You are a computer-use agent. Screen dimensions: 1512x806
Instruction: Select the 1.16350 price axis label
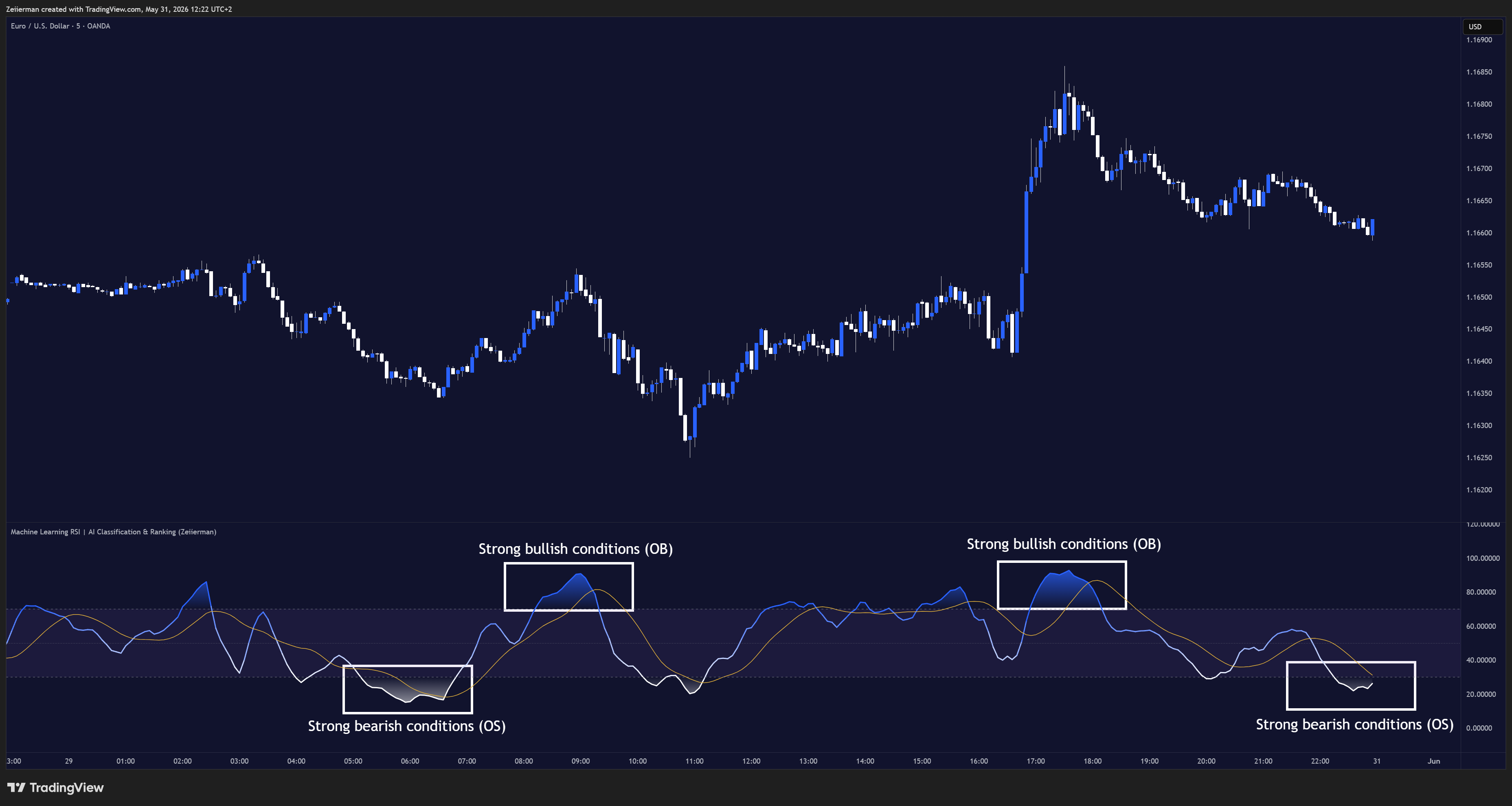click(x=1479, y=393)
